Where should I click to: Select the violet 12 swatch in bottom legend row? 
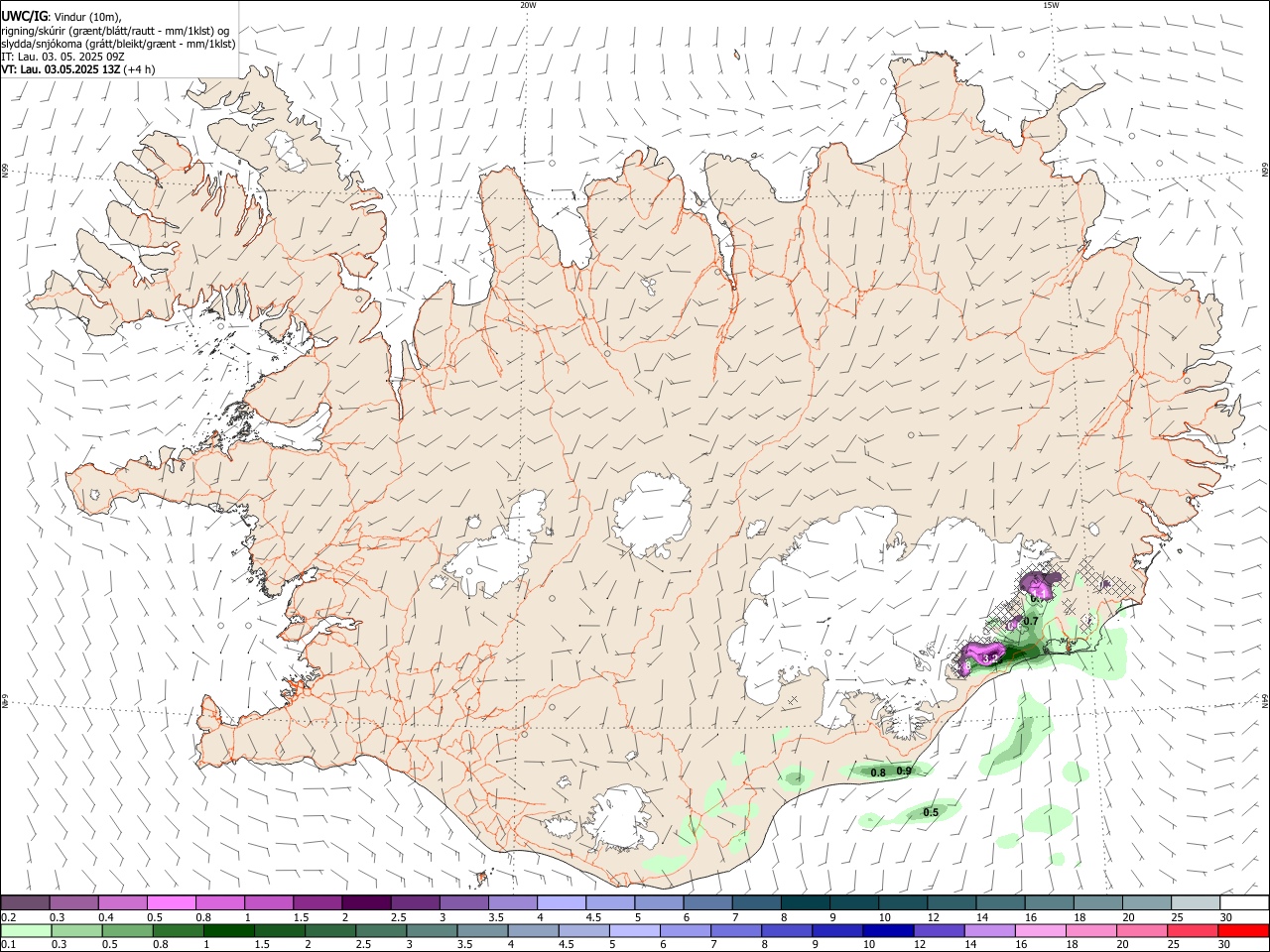(938, 930)
